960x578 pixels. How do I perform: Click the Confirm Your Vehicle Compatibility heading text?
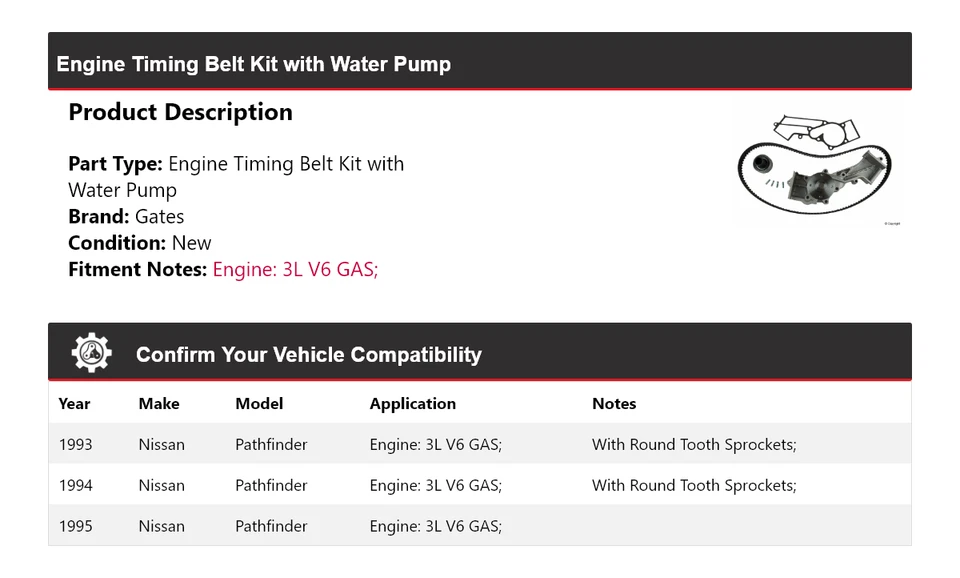[x=308, y=355]
